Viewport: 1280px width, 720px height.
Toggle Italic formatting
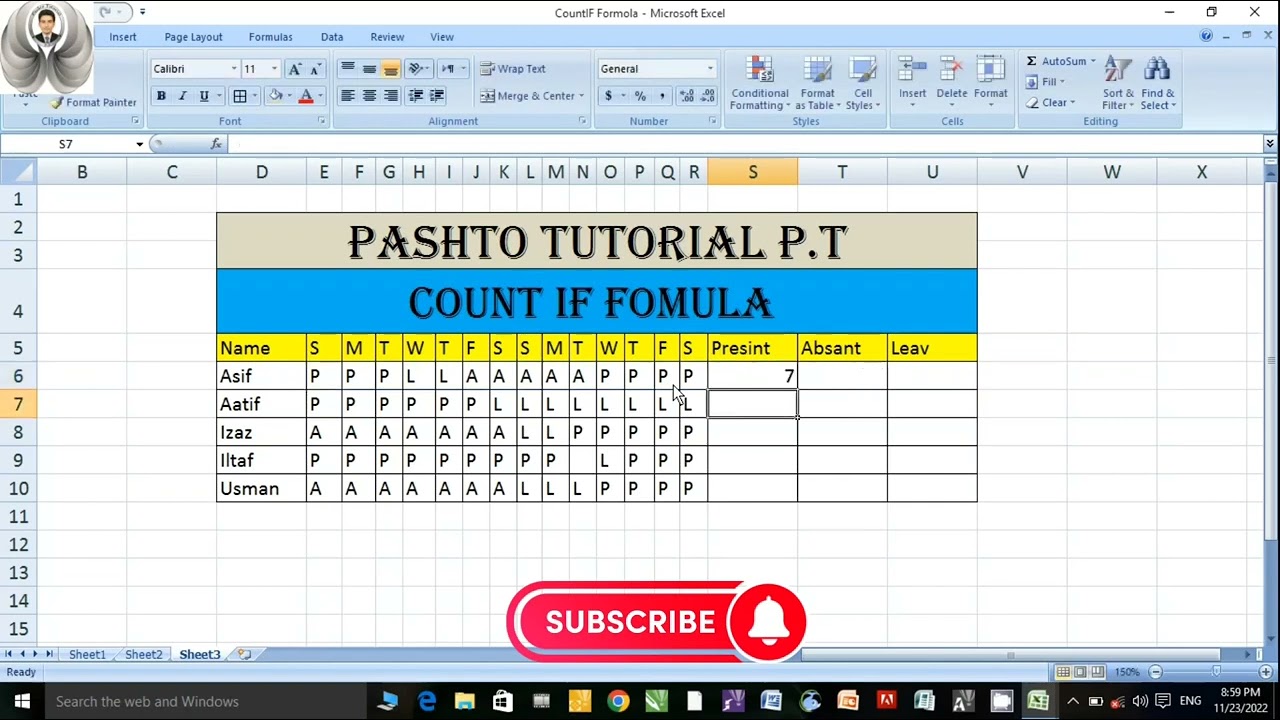pos(182,96)
